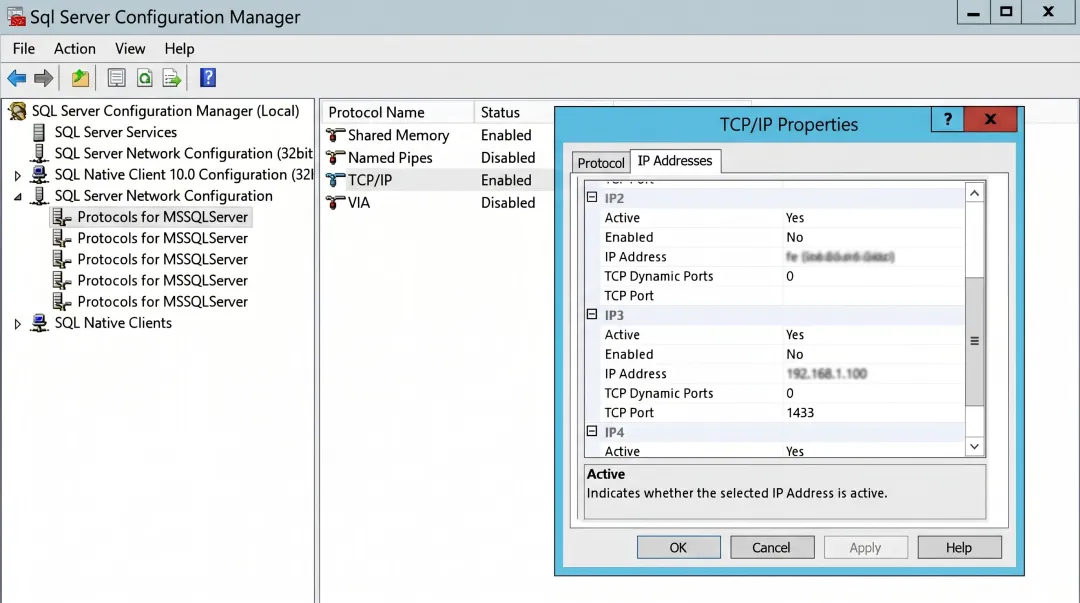Viewport: 1080px width, 603px height.
Task: Select the SQL Server Network Configuration (32bit) icon
Action: [x=39, y=153]
